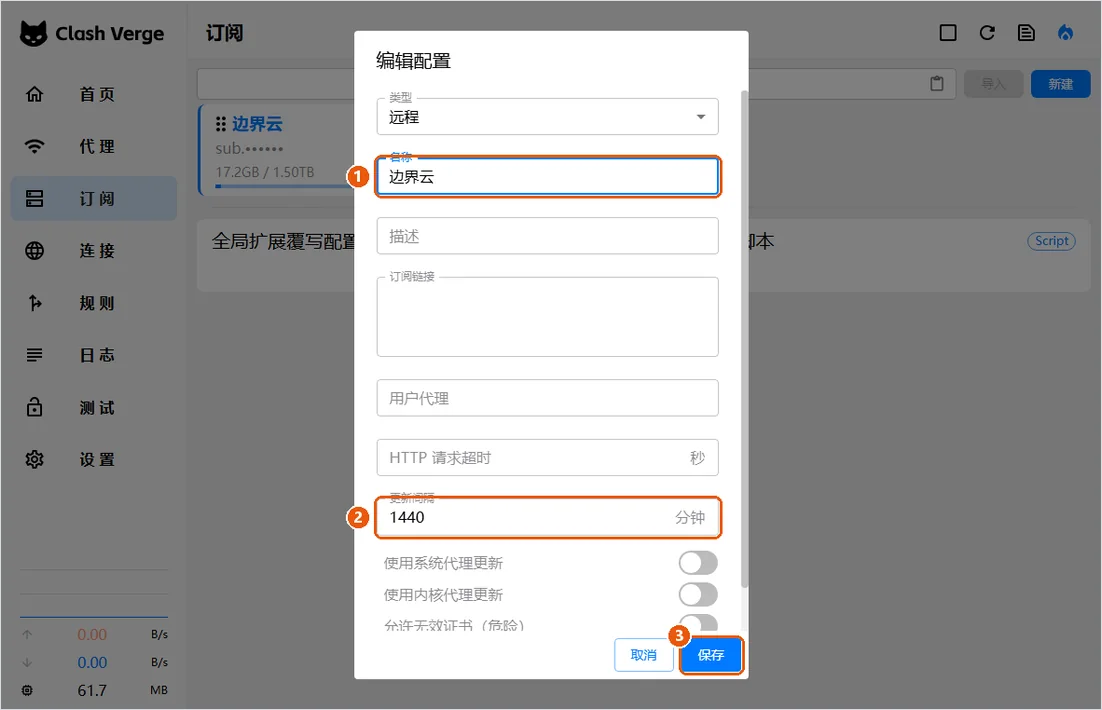Viewport: 1102px width, 710px height.
Task: Click the 边界云 usage progress bar
Action: click(285, 186)
